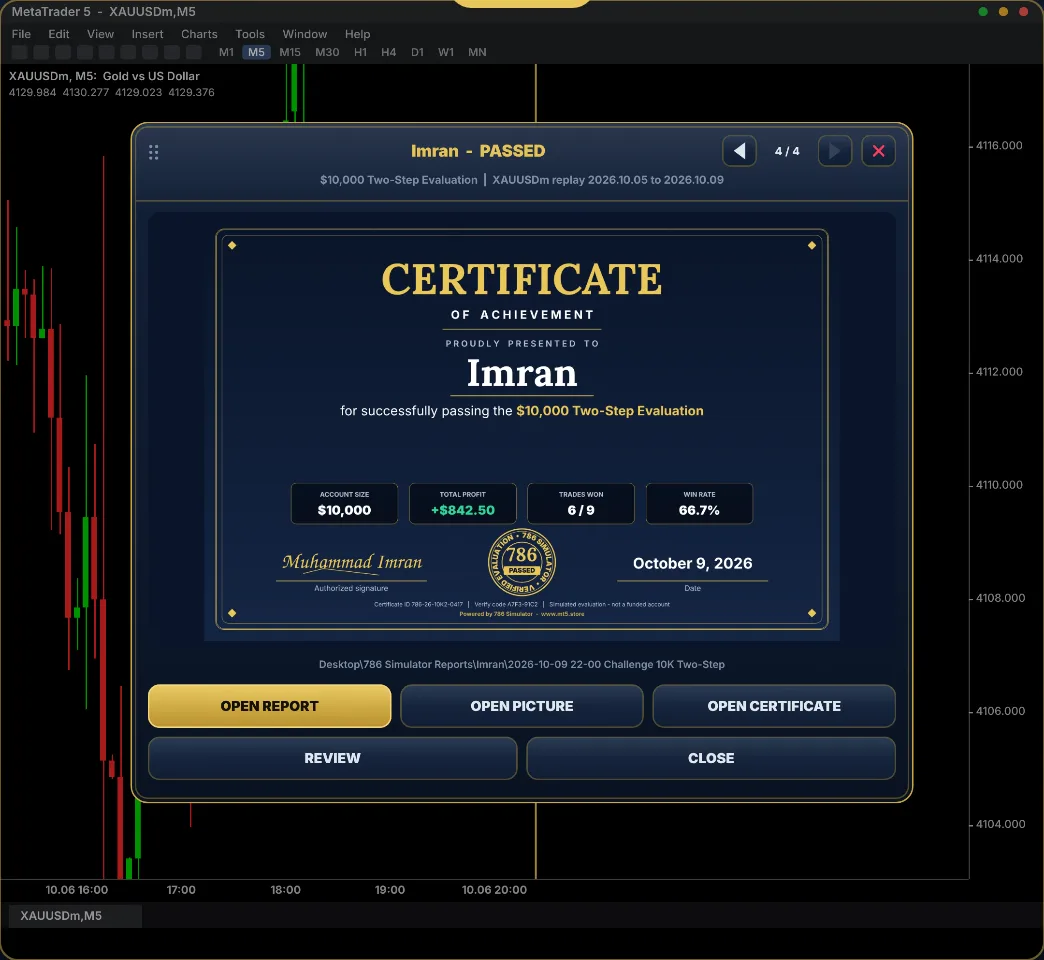1044x960 pixels.
Task: Switch to the M1 timeframe
Action: (226, 52)
